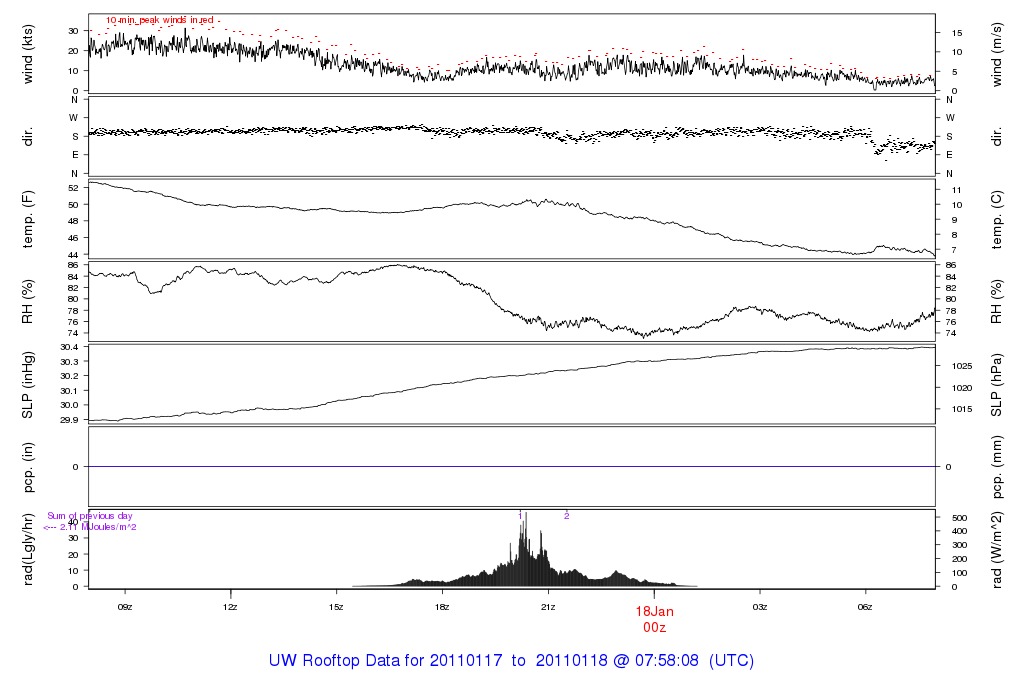Image resolution: width=1024 pixels, height=700 pixels.
Task: Select the 'pcp. (in)' axis label
Action: click(27, 467)
